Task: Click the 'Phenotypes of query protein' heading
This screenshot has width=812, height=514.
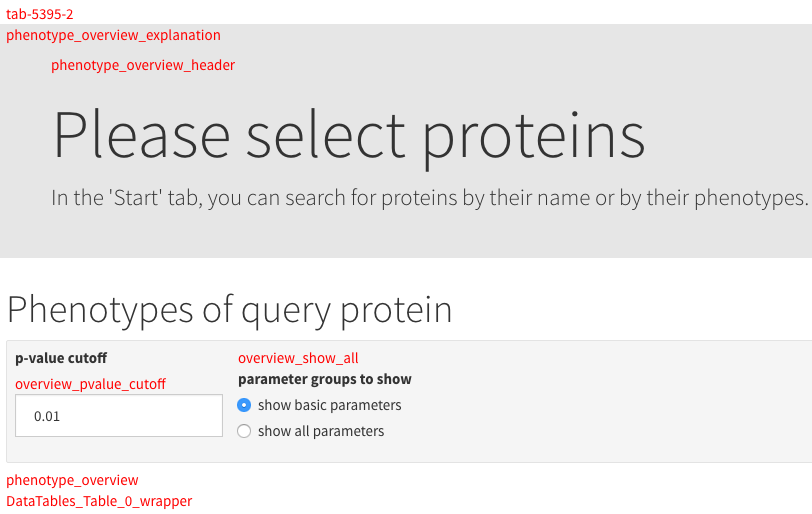Action: 229,310
